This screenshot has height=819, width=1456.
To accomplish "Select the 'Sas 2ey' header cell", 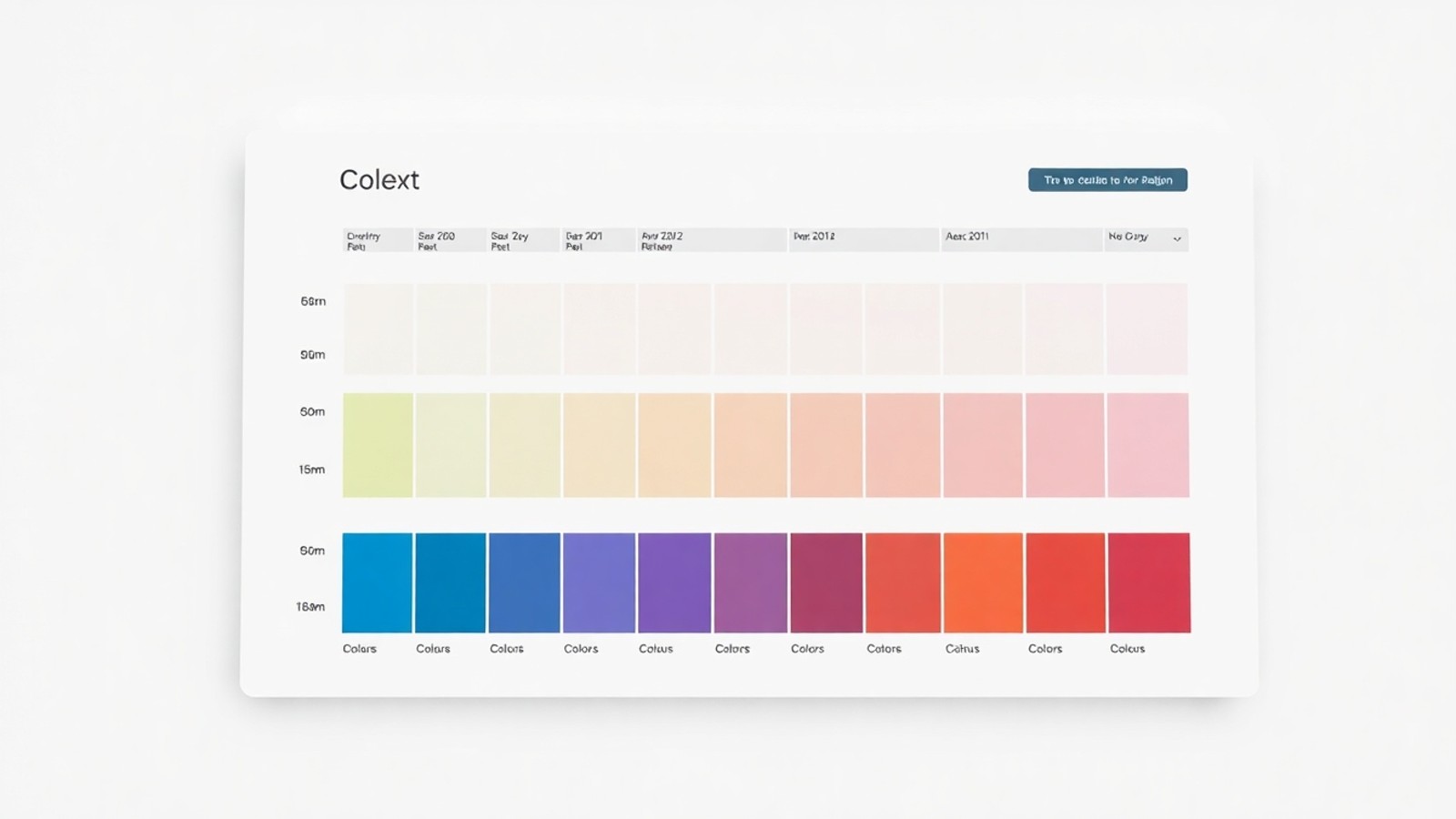I will click(524, 240).
